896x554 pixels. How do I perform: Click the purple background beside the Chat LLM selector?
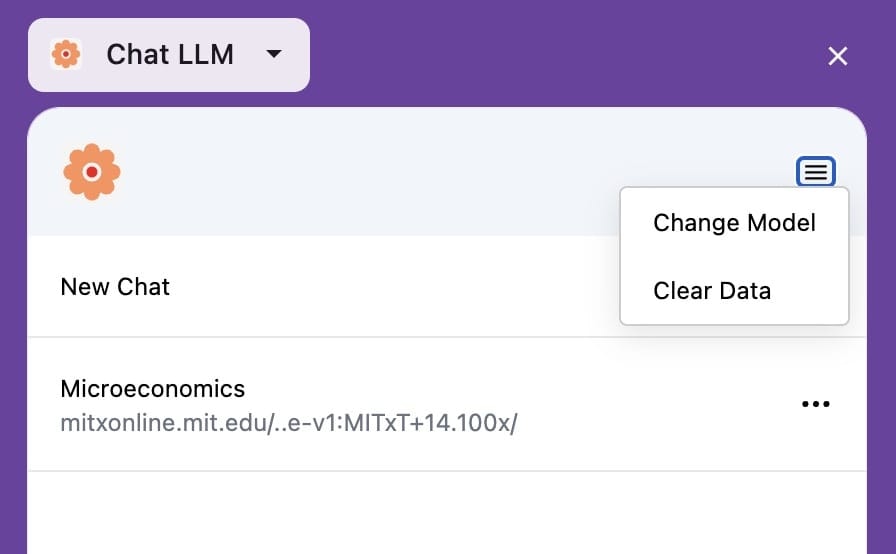point(560,54)
